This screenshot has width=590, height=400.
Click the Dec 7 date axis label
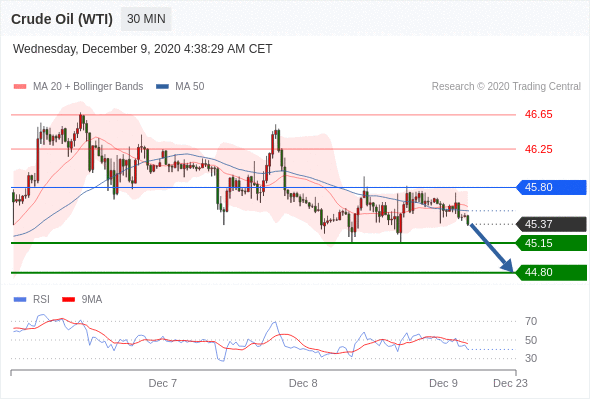coord(163,383)
